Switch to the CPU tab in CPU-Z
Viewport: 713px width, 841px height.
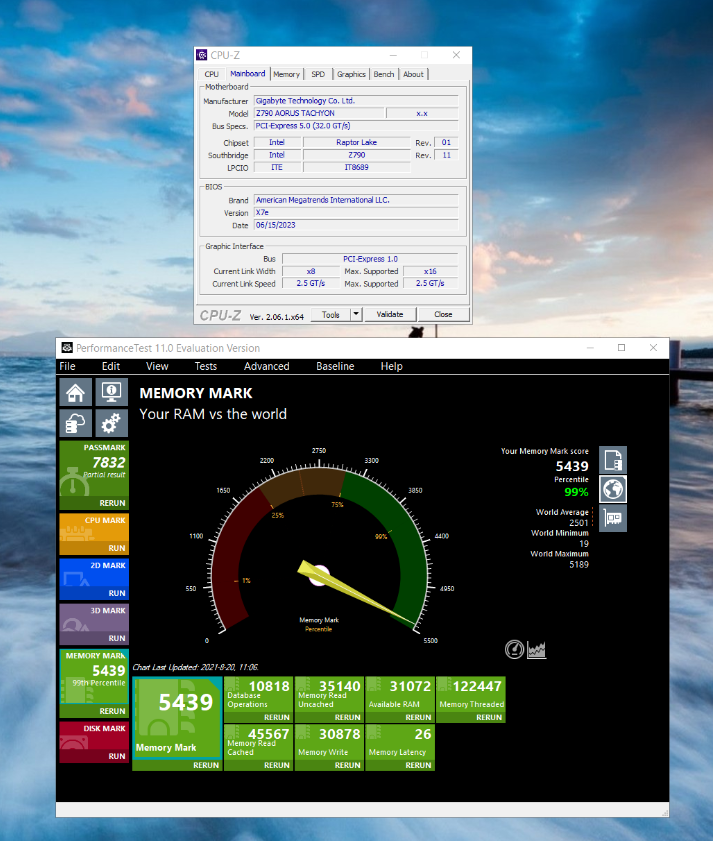tap(211, 74)
